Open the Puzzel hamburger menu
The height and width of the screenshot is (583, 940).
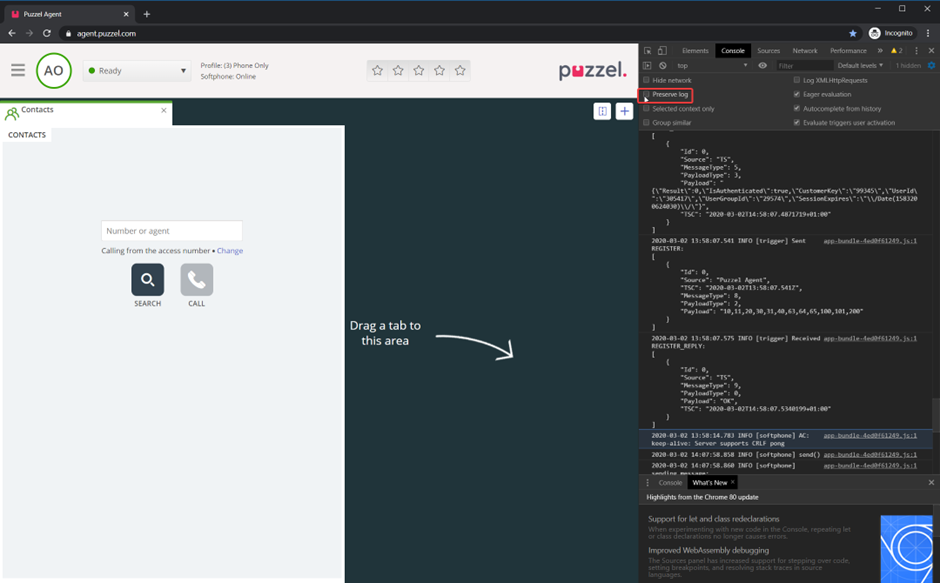tap(18, 71)
